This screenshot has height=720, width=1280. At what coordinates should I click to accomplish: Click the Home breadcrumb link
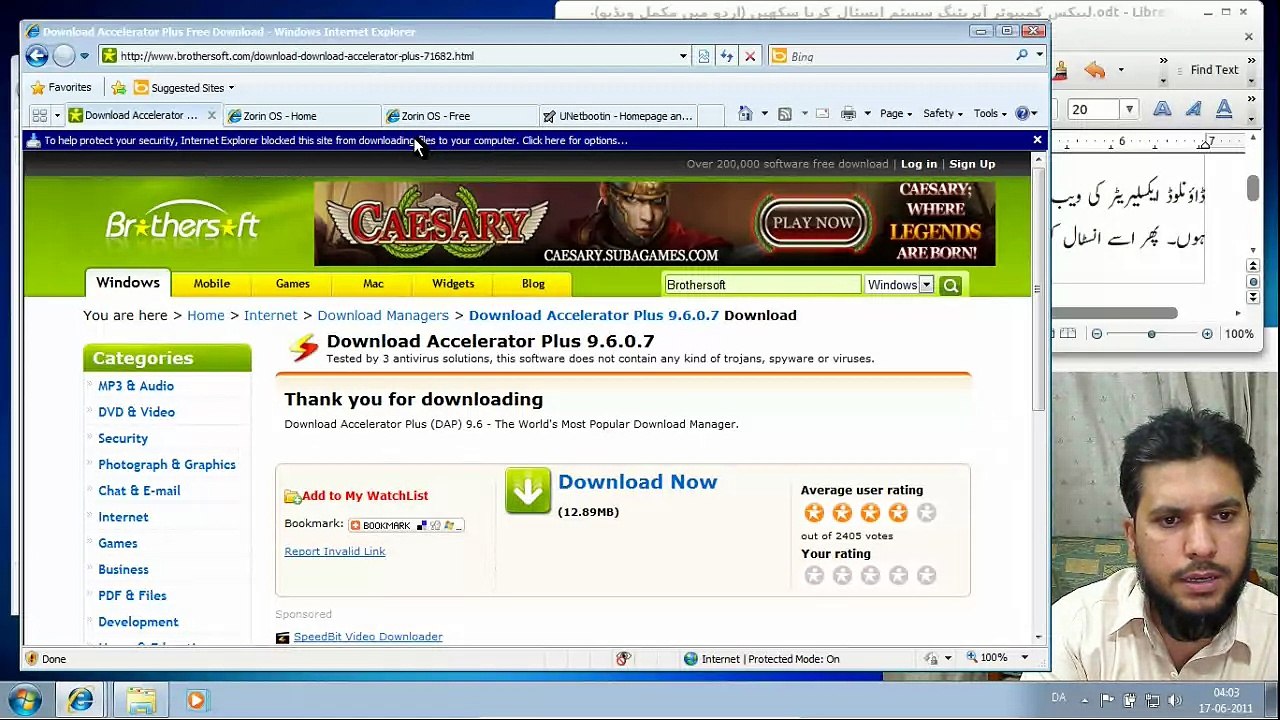(206, 315)
